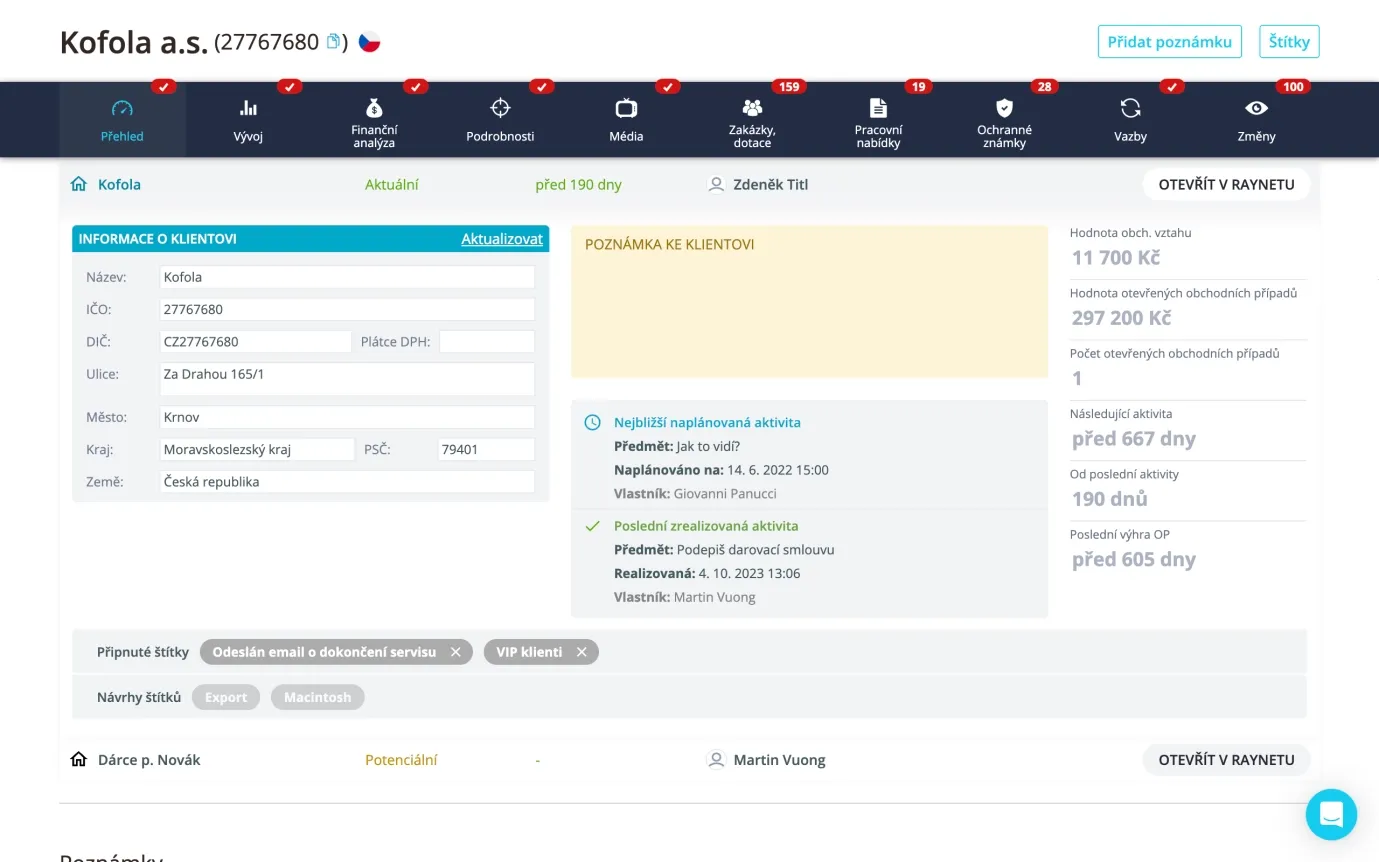The width and height of the screenshot is (1379, 862).
Task: Switch to the Finanční analýza tab
Action: pyautogui.click(x=374, y=119)
